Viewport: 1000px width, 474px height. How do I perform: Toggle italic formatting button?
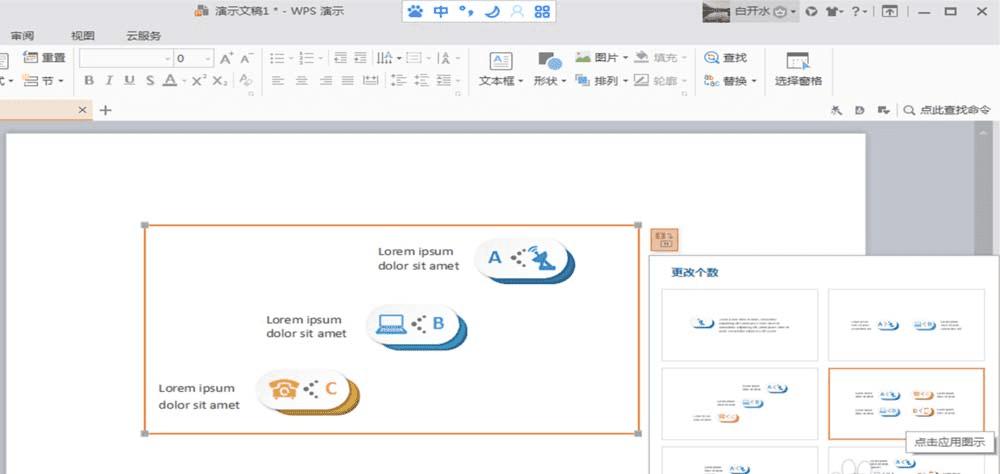click(x=109, y=80)
